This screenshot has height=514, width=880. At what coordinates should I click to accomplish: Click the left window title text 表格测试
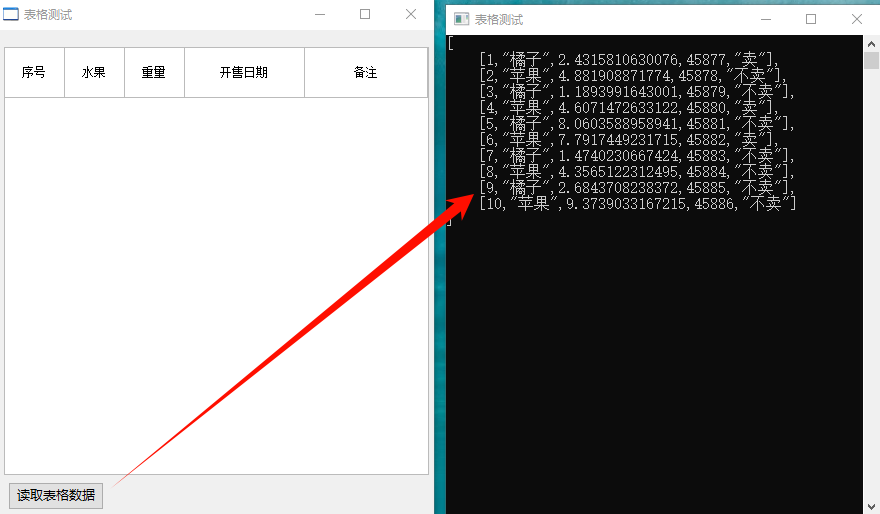tap(48, 15)
